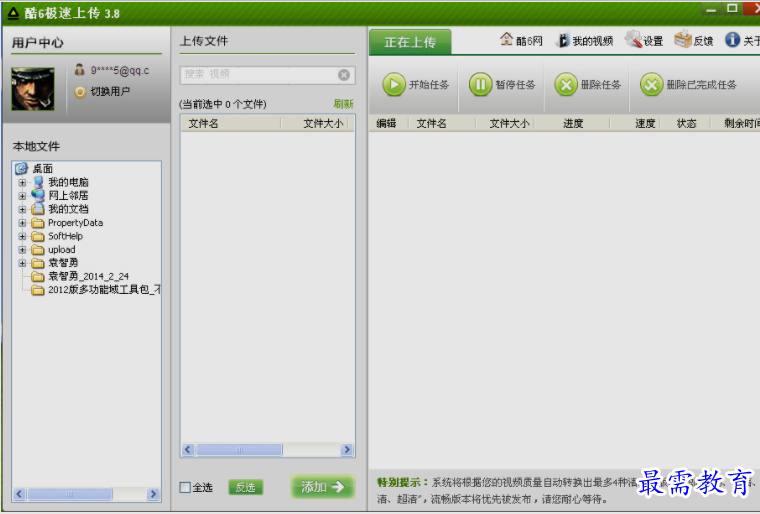Click left arrow of local files scrollbar
Screen dimensions: 760x514
pyautogui.click(x=19, y=494)
